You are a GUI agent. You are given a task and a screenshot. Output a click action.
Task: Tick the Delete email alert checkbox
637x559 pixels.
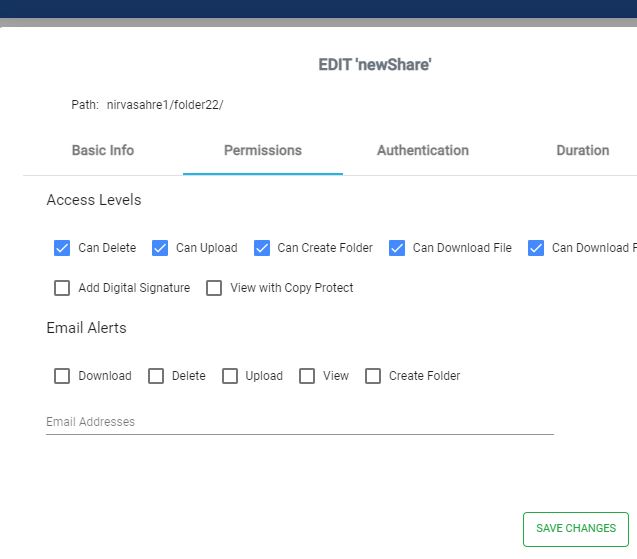point(156,376)
